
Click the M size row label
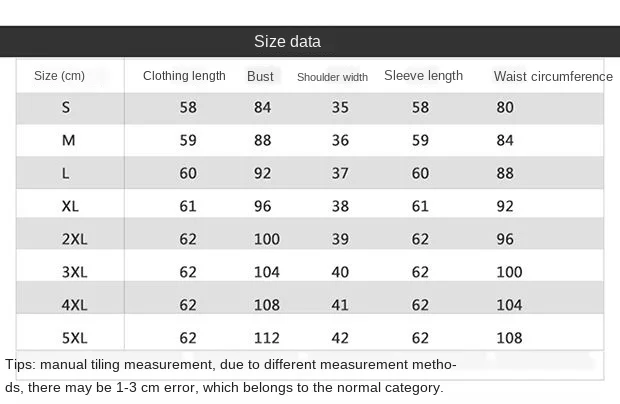point(68,140)
